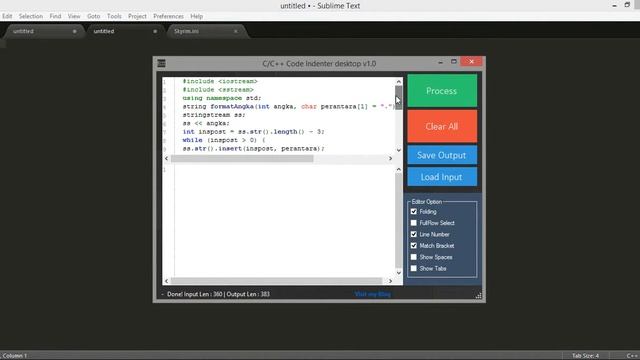Enable the Show Tabs checkbox

point(413,269)
